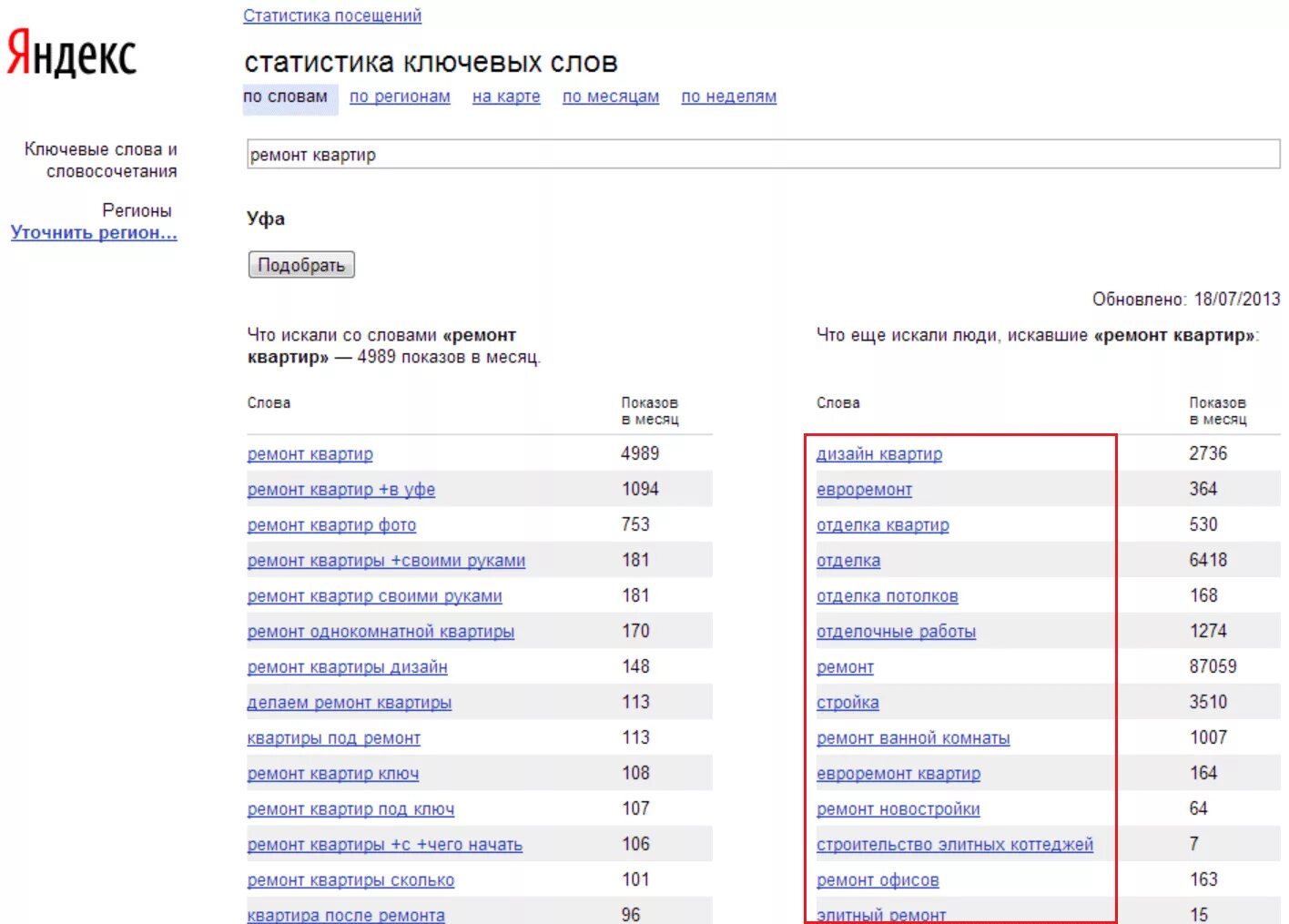Open ремонт квартир под ключ link
This screenshot has width=1289, height=924.
pyautogui.click(x=350, y=808)
